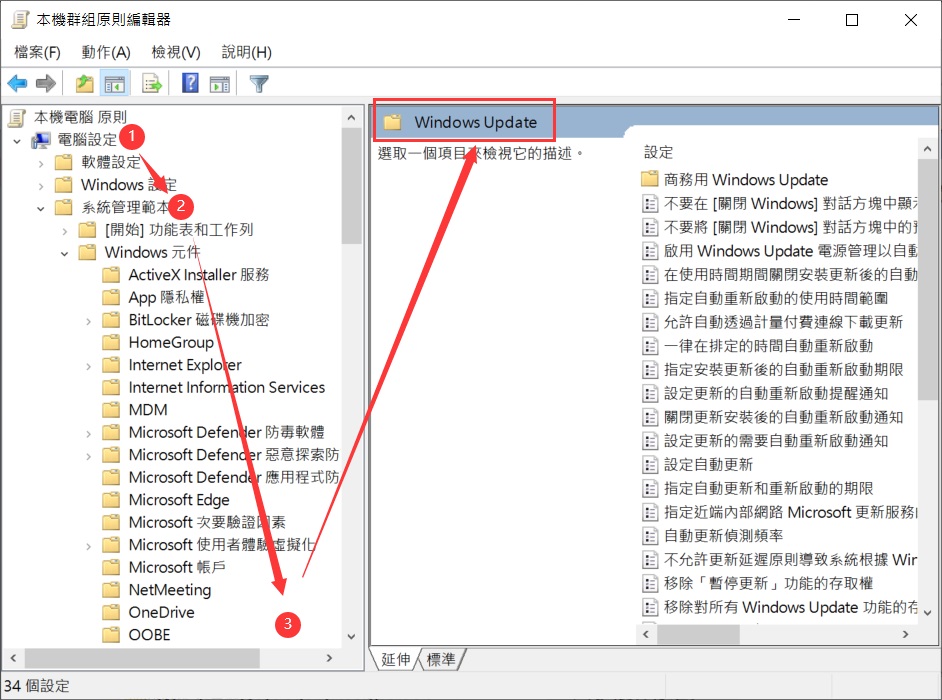Click the HomeGroup folder icon

[111, 342]
